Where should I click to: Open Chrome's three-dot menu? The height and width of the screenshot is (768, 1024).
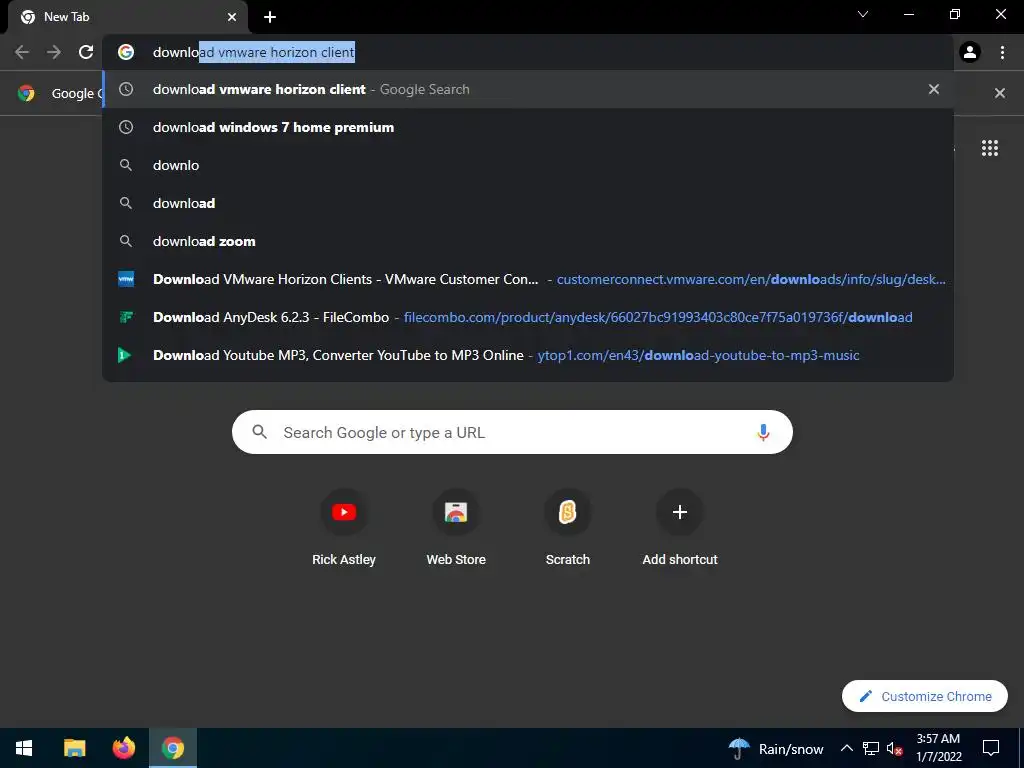coord(1002,52)
